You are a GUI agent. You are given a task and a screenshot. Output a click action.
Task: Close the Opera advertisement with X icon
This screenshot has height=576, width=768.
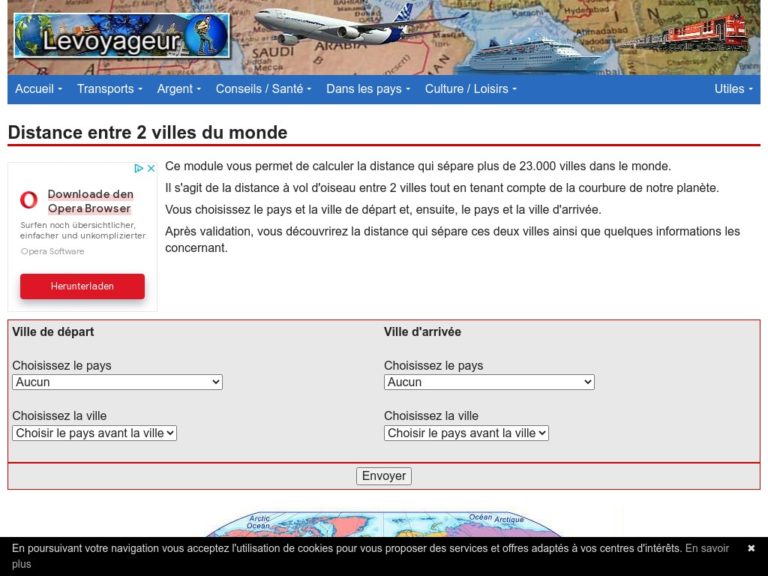point(151,168)
